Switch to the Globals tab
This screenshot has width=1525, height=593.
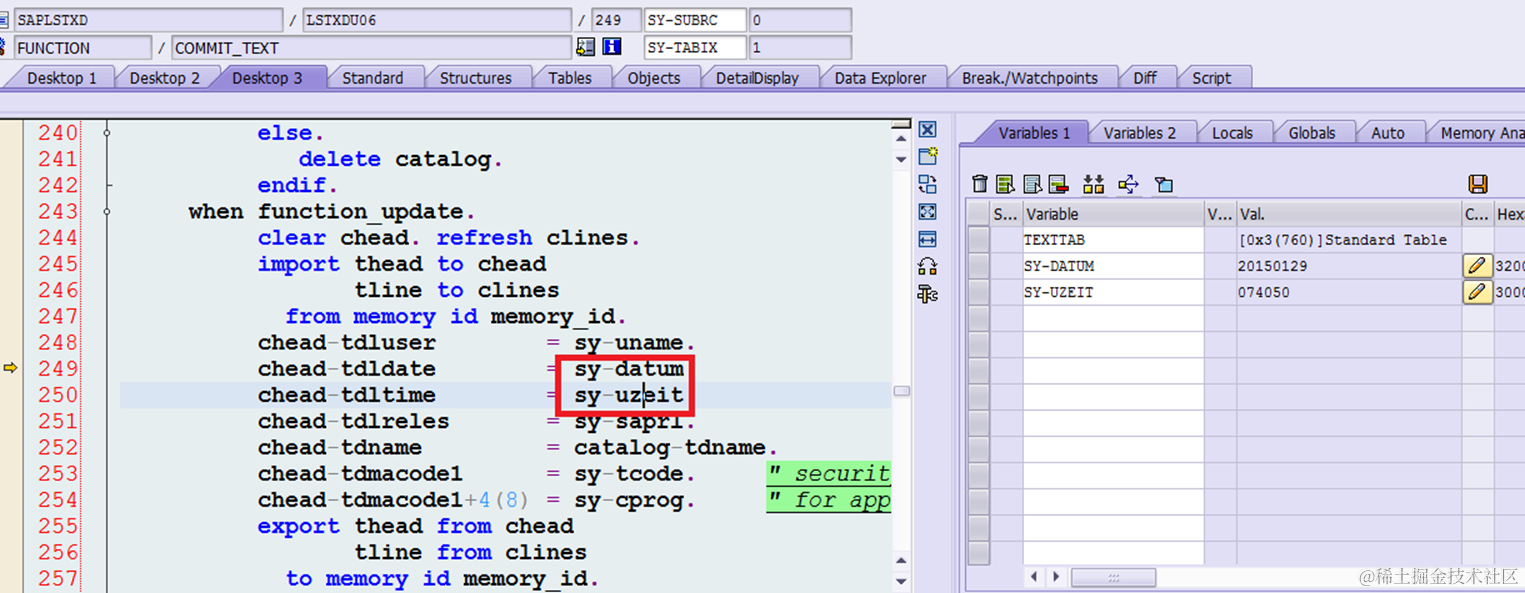1312,133
